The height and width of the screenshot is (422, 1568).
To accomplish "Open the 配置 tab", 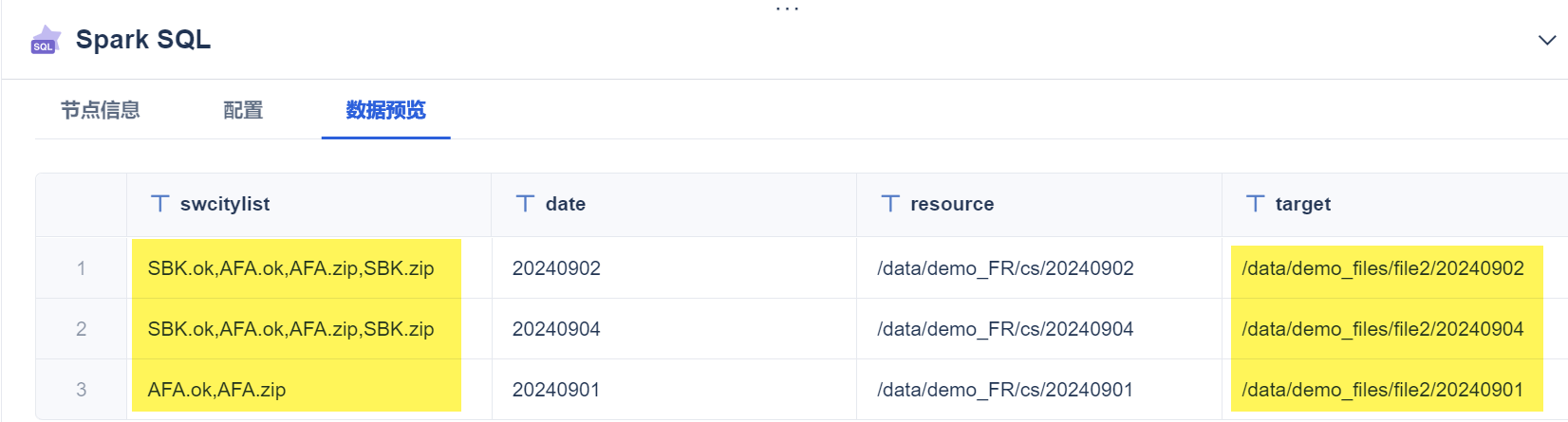I will [243, 110].
